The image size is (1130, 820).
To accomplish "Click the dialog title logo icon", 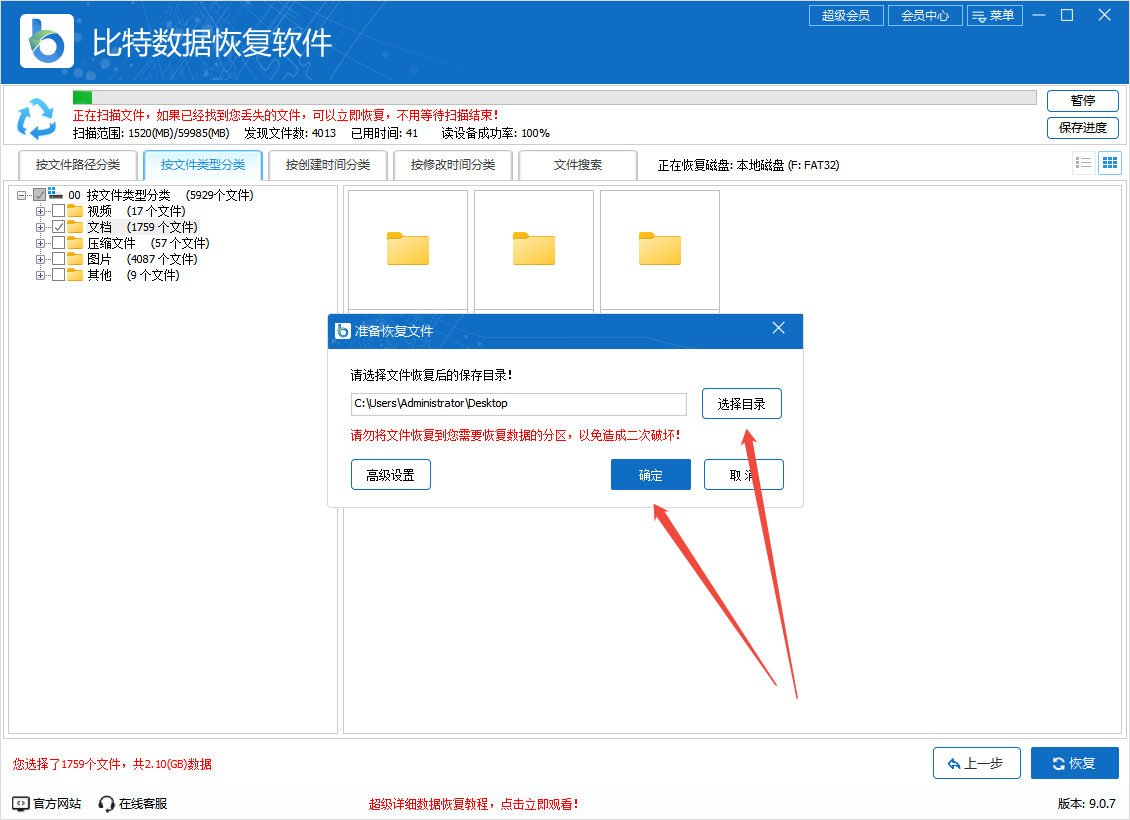I will [x=343, y=331].
